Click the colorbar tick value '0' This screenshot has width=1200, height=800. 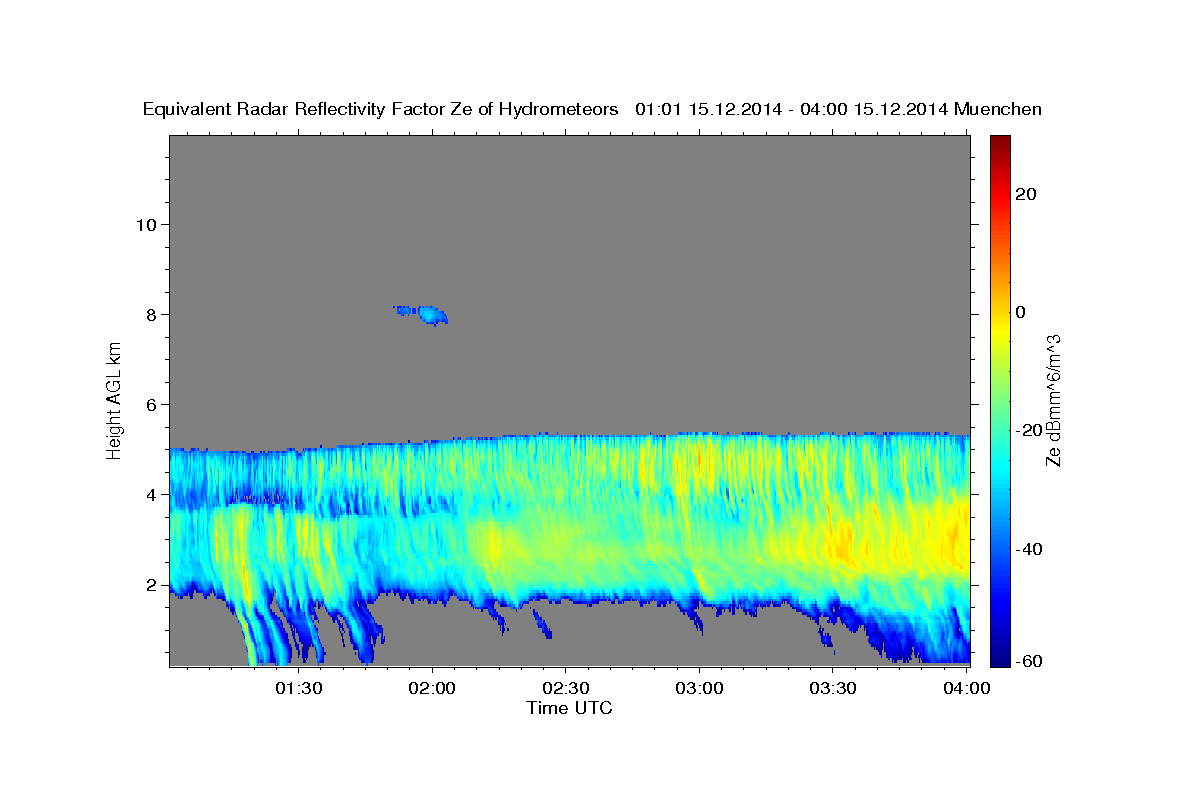coord(1021,312)
